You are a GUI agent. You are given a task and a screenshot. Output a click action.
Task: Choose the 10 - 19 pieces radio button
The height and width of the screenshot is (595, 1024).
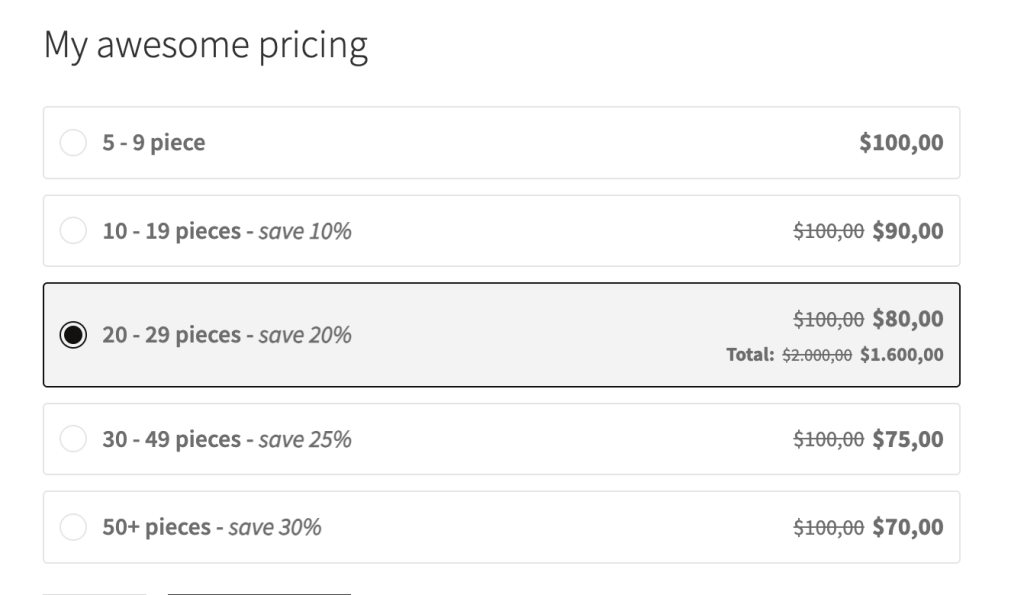73,231
